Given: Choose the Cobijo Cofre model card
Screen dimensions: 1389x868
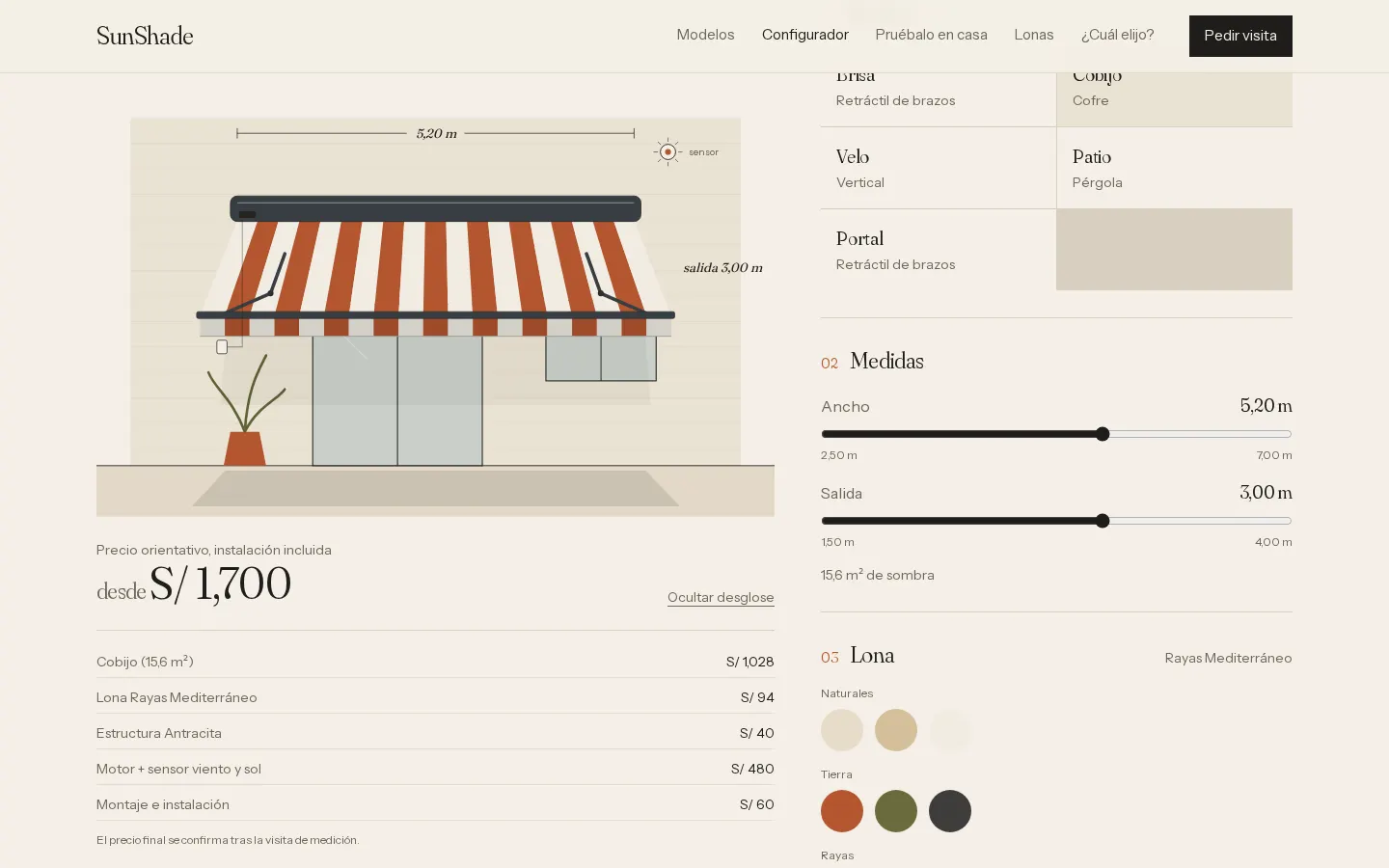Looking at the screenshot, I should click(x=1175, y=99).
